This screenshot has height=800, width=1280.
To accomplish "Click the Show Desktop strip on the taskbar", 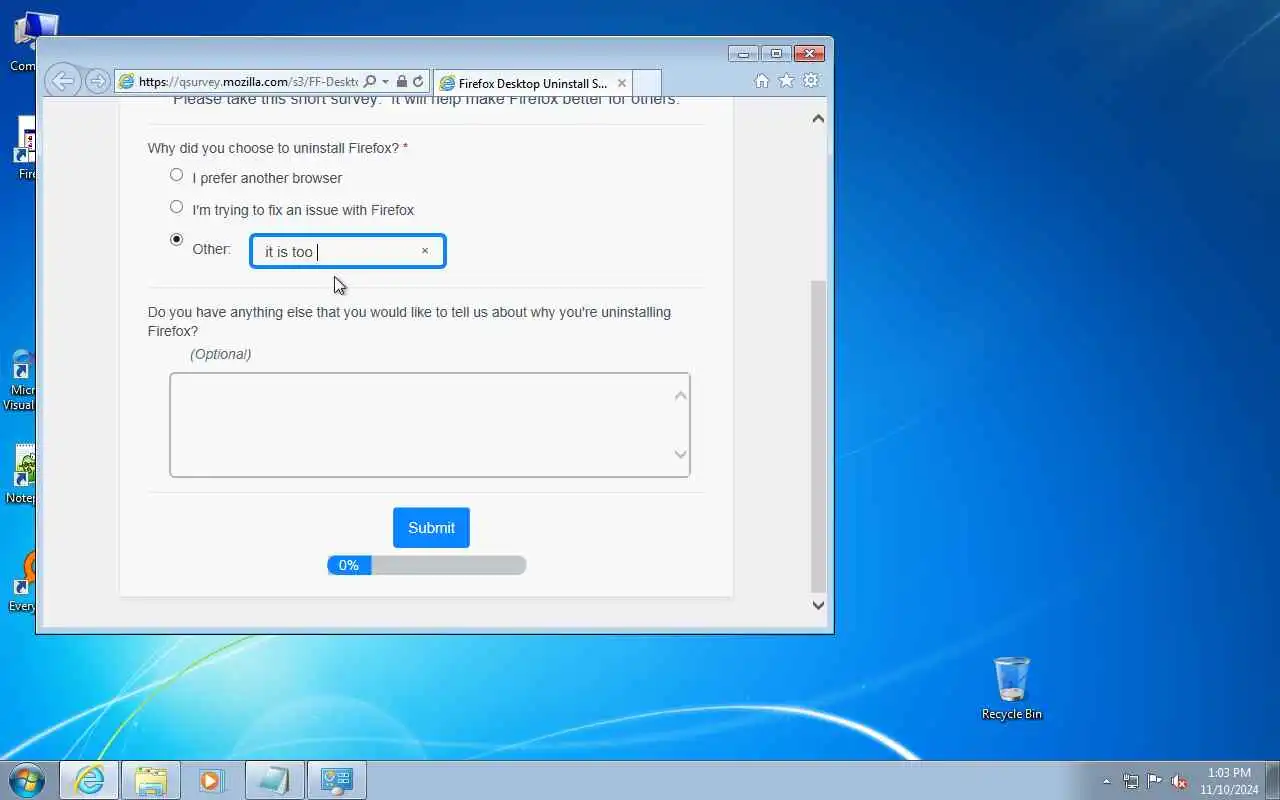I will click(1273, 780).
